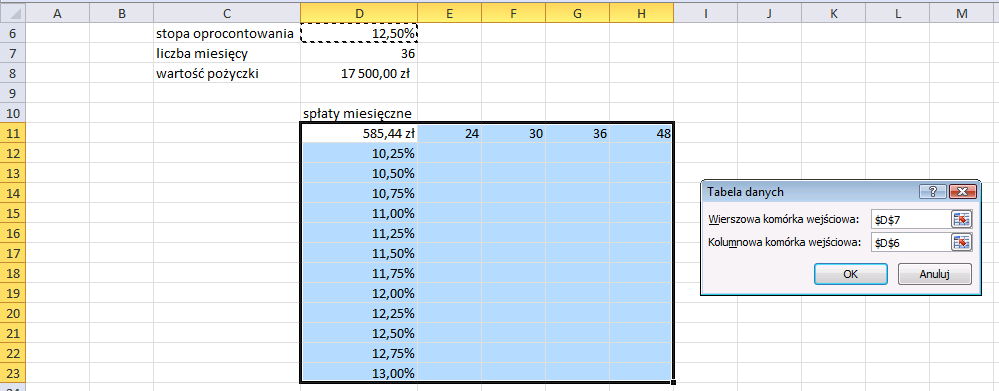
Task: Click the help question mark in Tabela danych
Action: point(933,192)
